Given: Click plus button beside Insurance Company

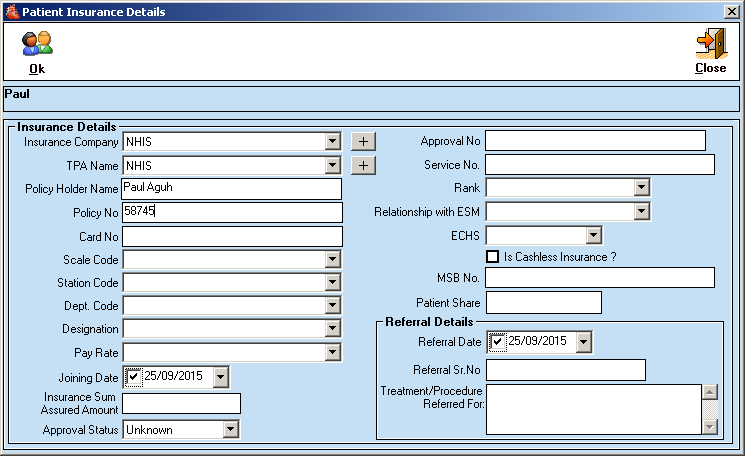Looking at the screenshot, I should tap(362, 141).
